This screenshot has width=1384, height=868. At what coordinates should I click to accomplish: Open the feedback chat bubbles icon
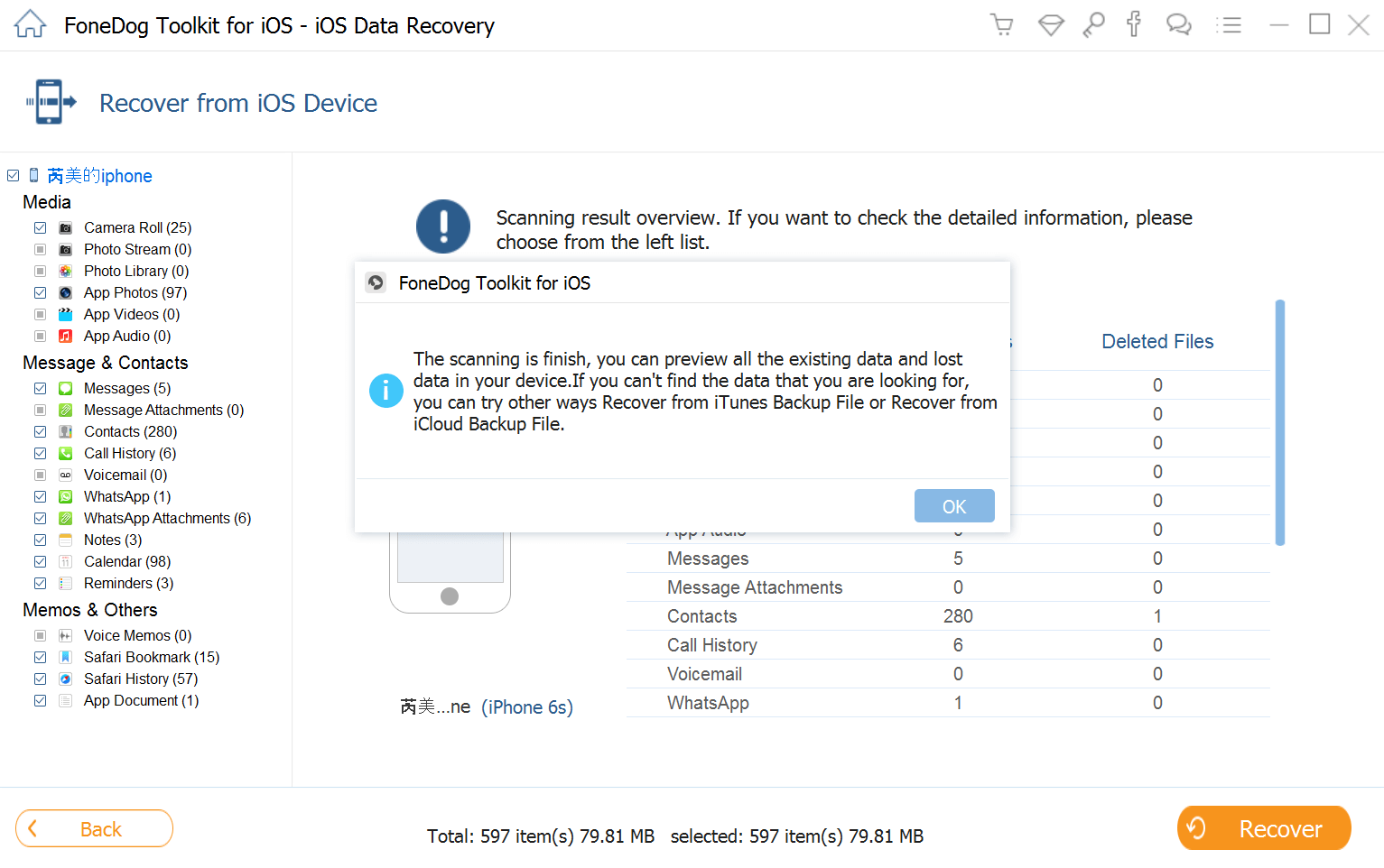click(1178, 24)
